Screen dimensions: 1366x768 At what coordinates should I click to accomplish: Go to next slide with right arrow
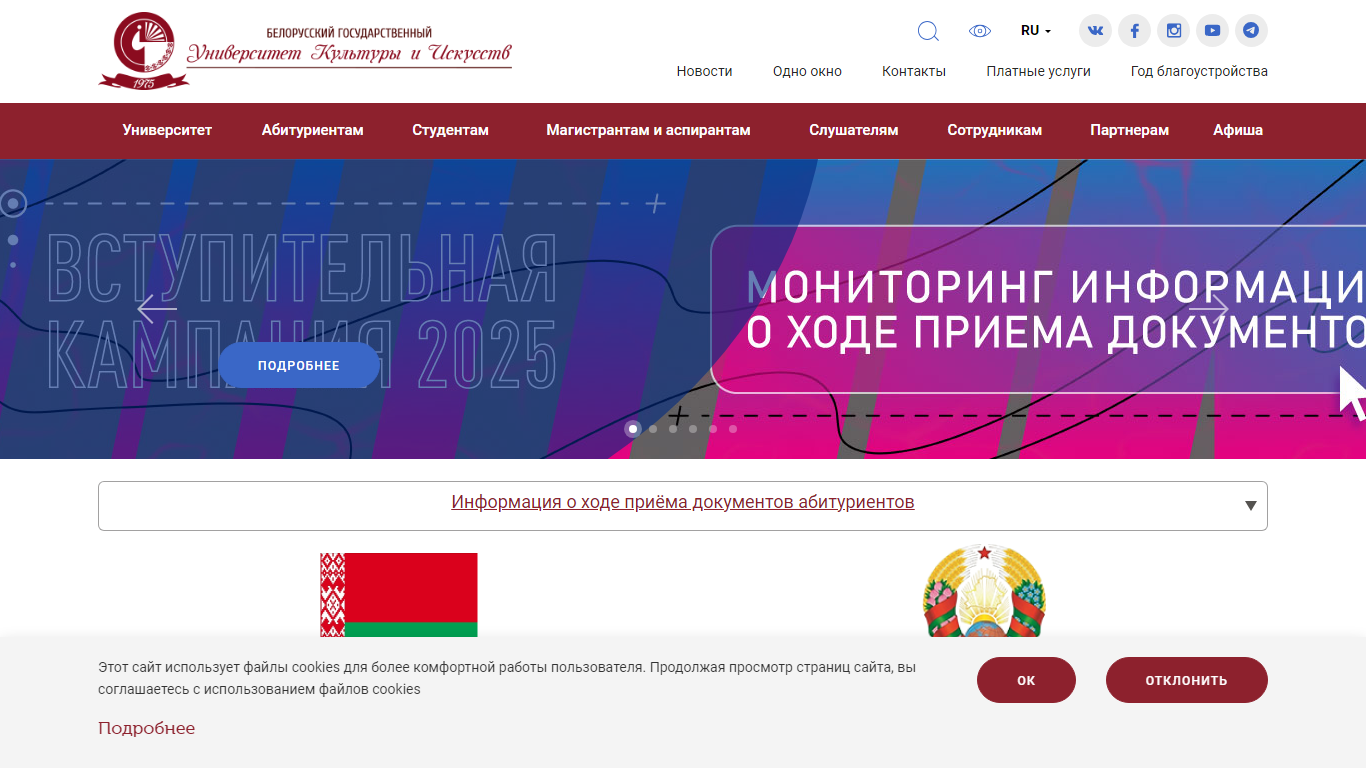[1208, 308]
